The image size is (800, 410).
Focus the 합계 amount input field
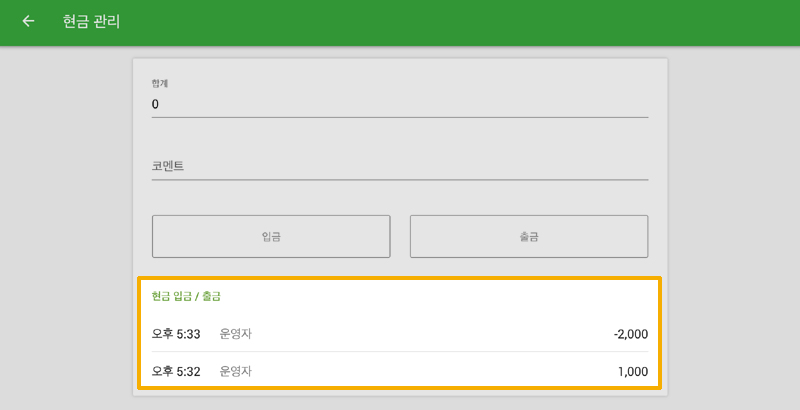pos(400,104)
